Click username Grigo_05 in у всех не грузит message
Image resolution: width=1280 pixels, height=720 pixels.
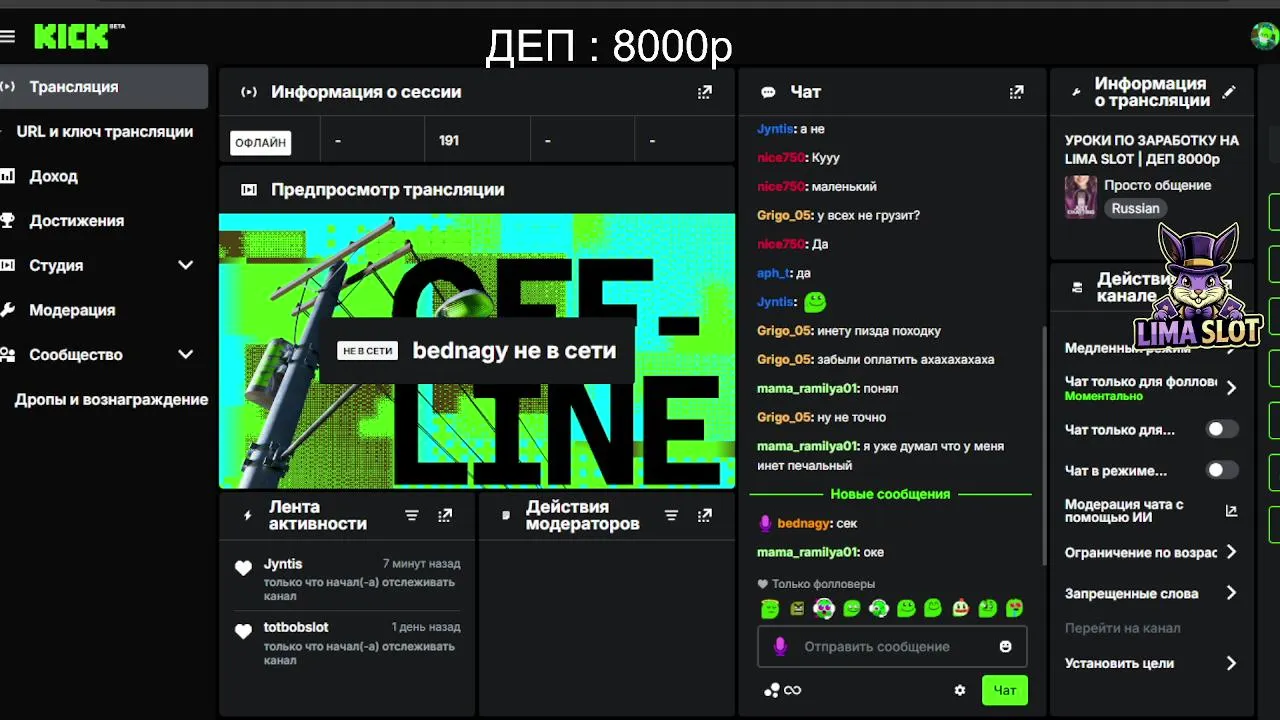pyautogui.click(x=785, y=215)
